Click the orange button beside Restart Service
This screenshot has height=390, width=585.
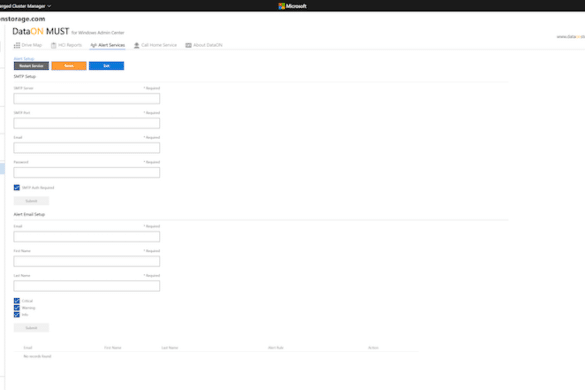click(69, 66)
